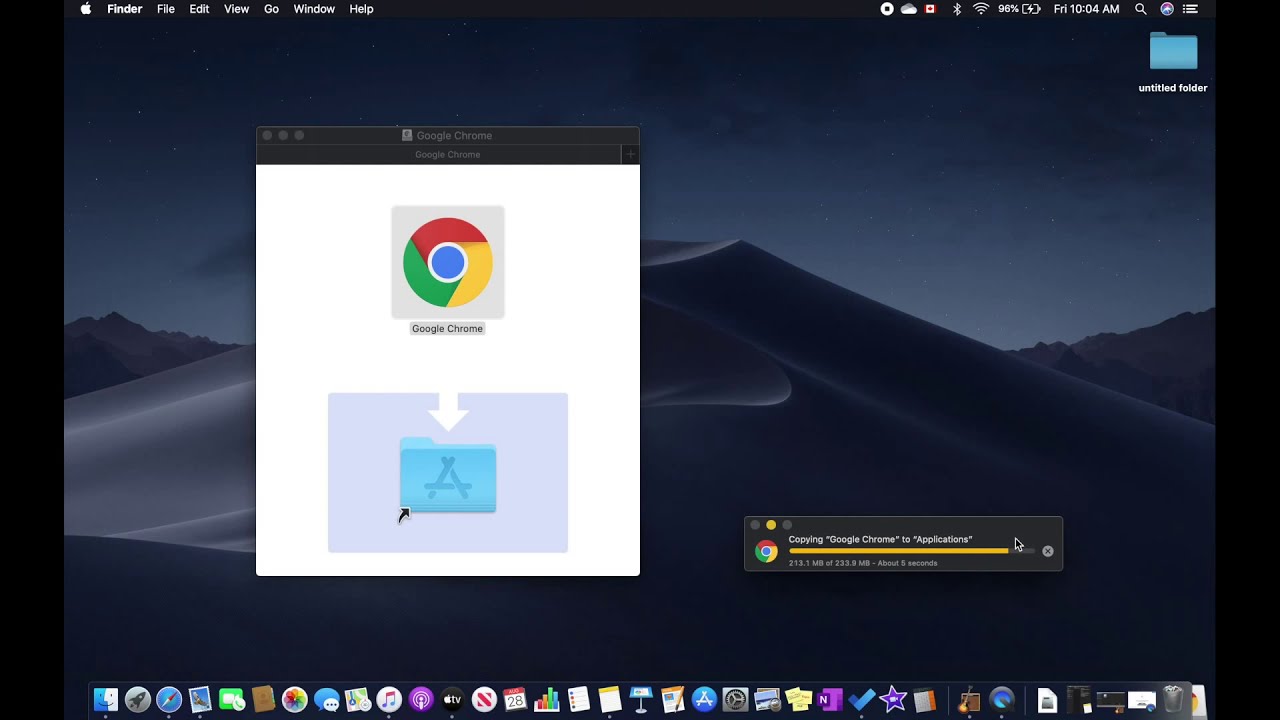Open the View menu

[237, 9]
